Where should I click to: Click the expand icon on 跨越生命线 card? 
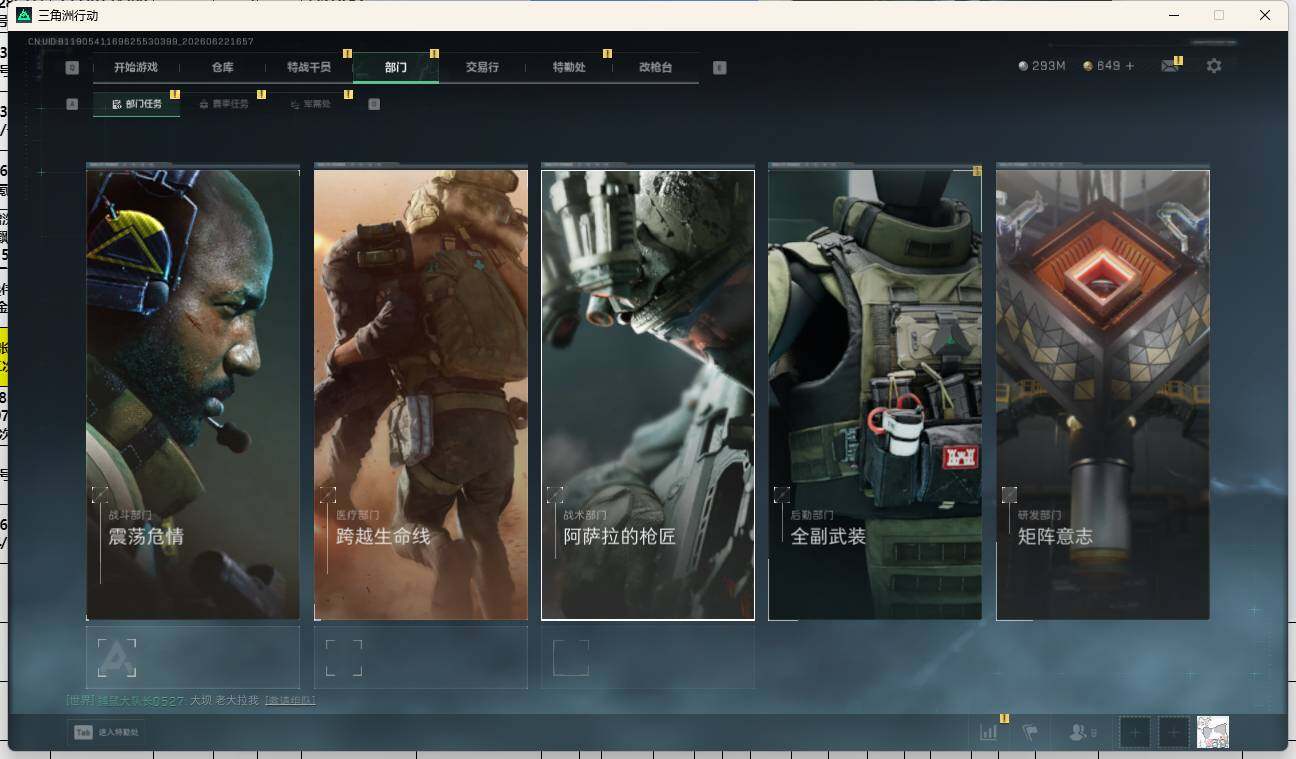tap(328, 495)
